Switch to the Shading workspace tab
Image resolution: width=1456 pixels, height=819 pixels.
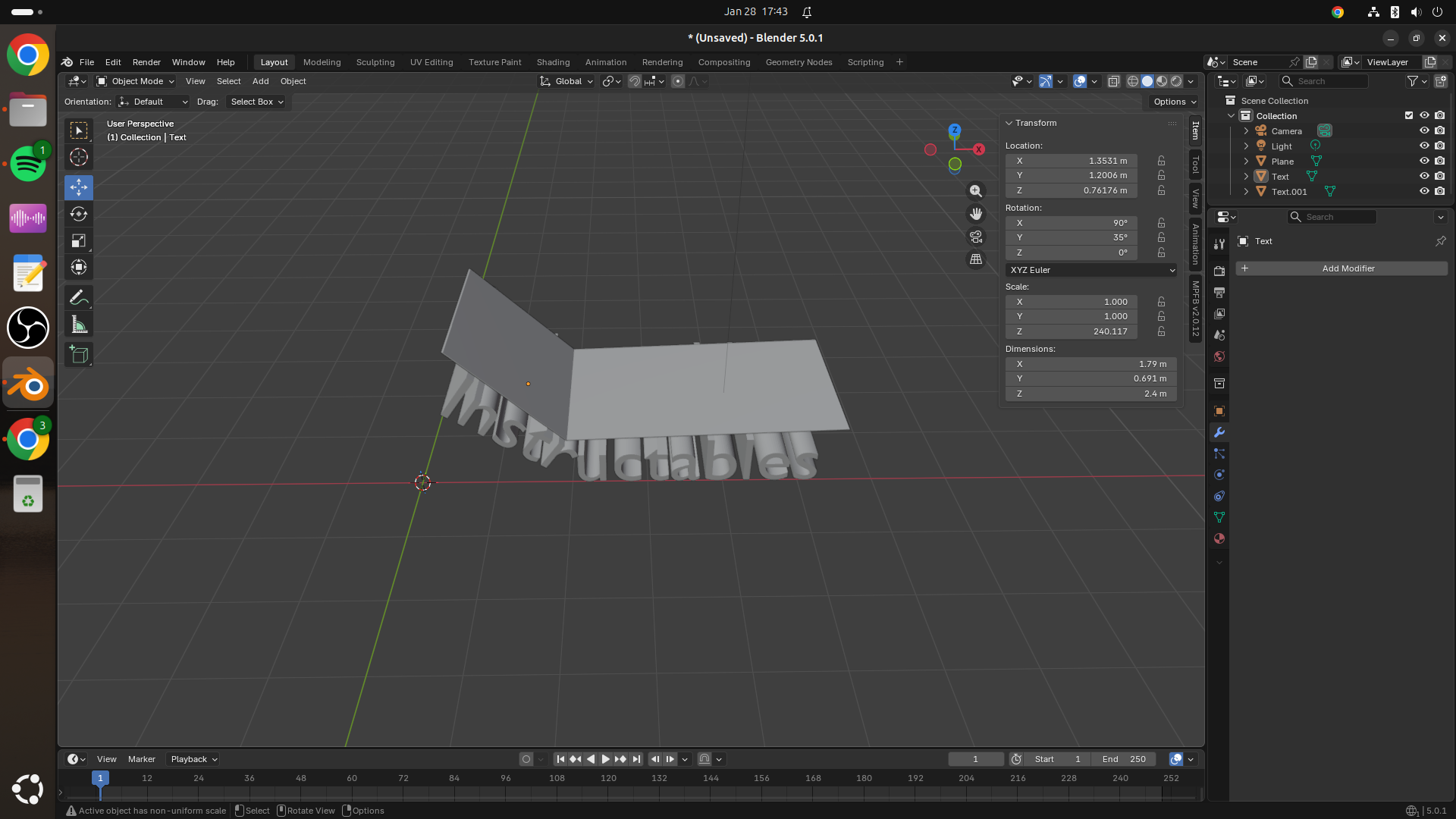(x=553, y=62)
